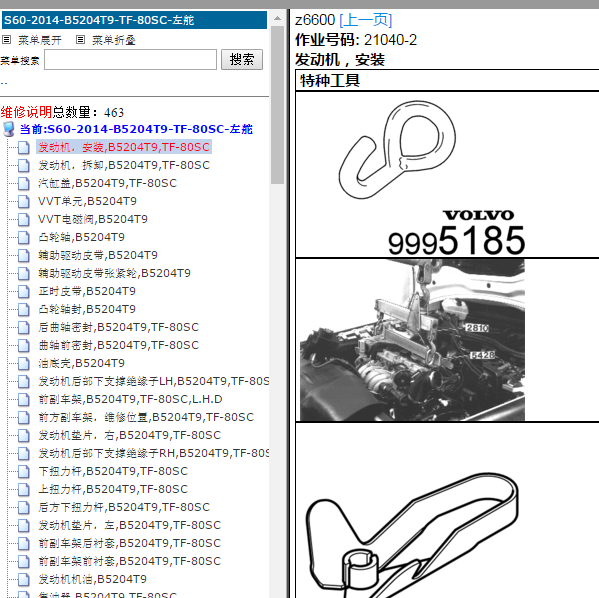Open 发动机后部下支撑绝缘子RH entry
This screenshot has width=599, height=598.
153,453
